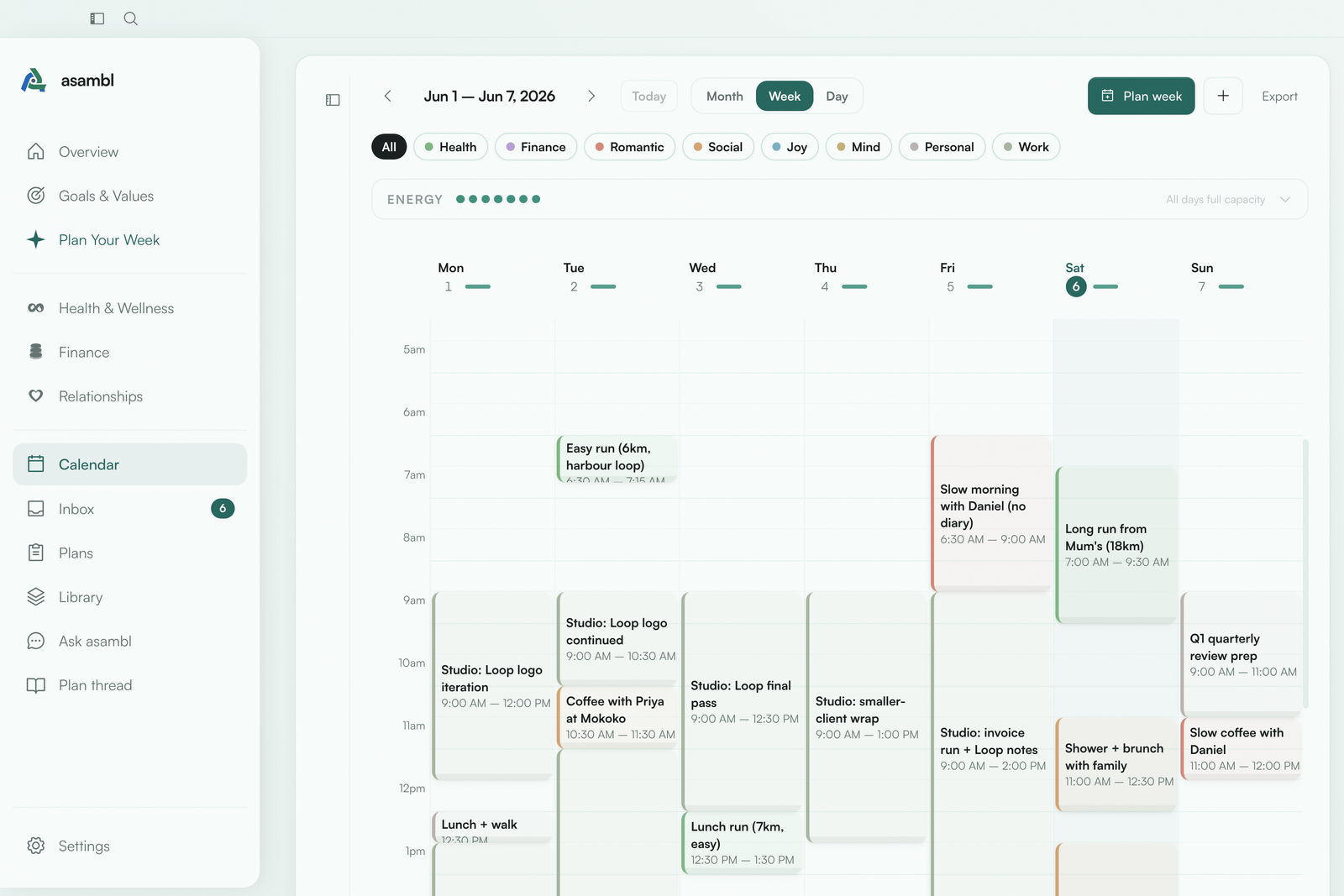Filter by All categories

tap(389, 147)
